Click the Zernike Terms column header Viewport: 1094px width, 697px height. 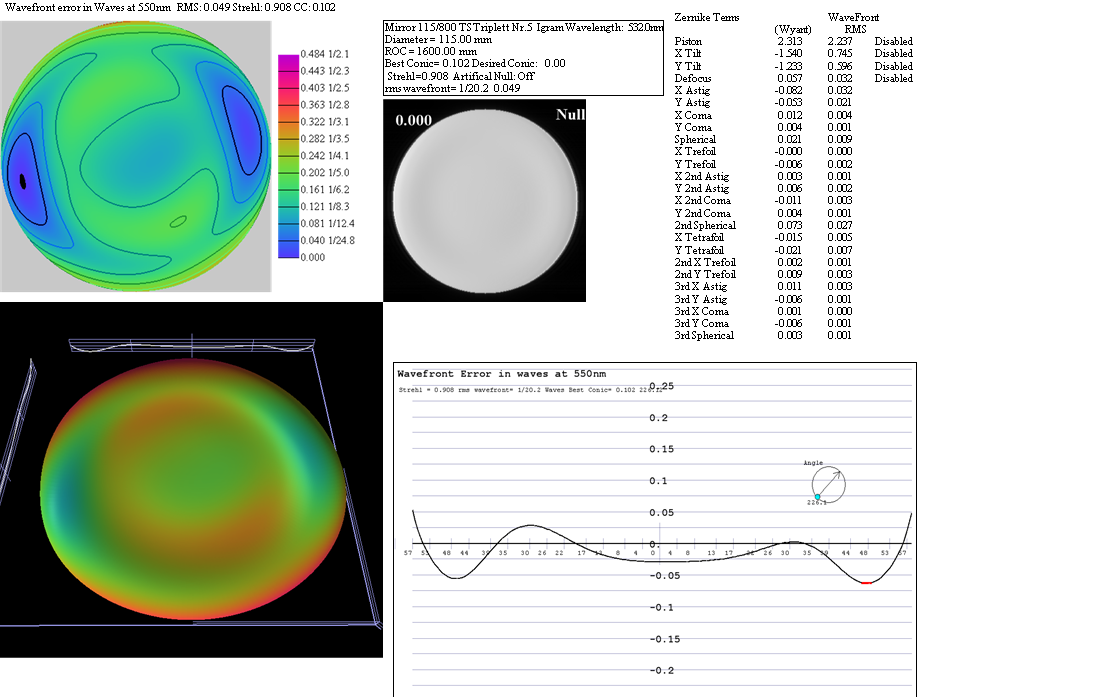[x=707, y=18]
